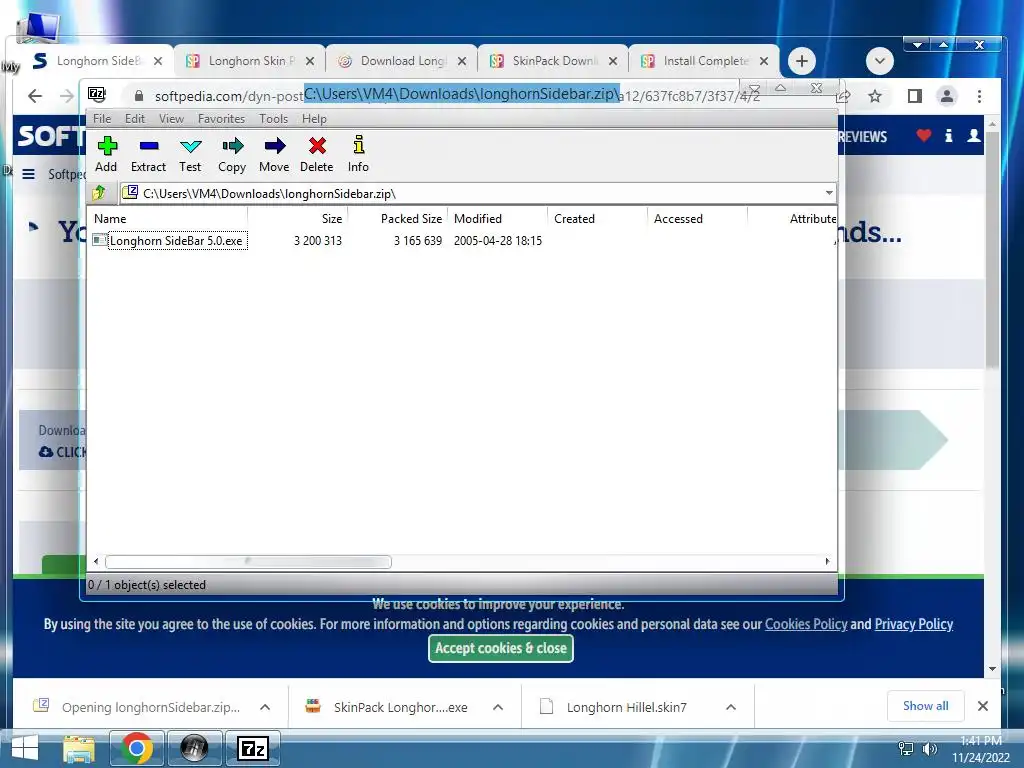Open a new Chrome tab
Screen dimensions: 1024x768
(801, 61)
